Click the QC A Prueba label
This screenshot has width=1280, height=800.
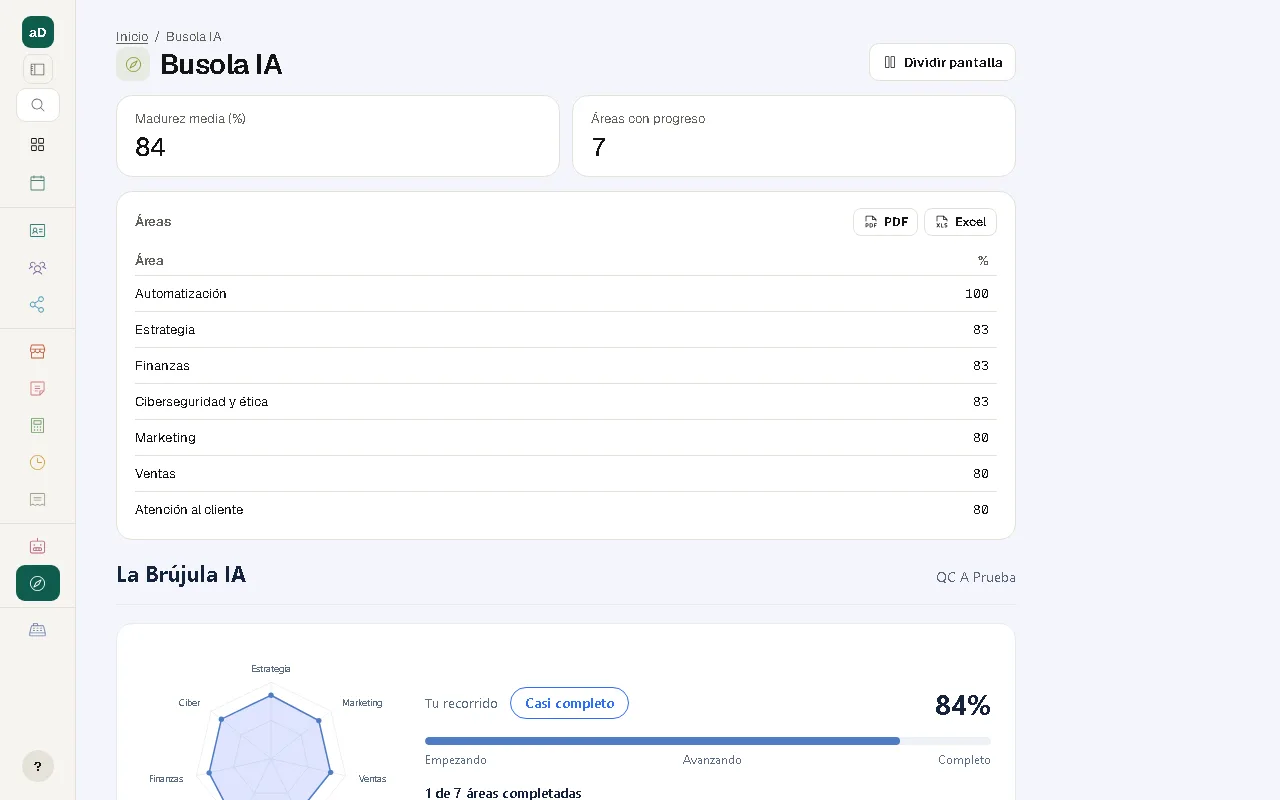(976, 577)
